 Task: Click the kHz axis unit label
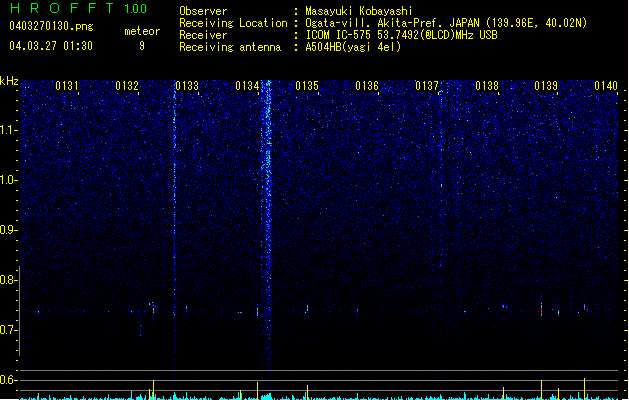(9, 81)
